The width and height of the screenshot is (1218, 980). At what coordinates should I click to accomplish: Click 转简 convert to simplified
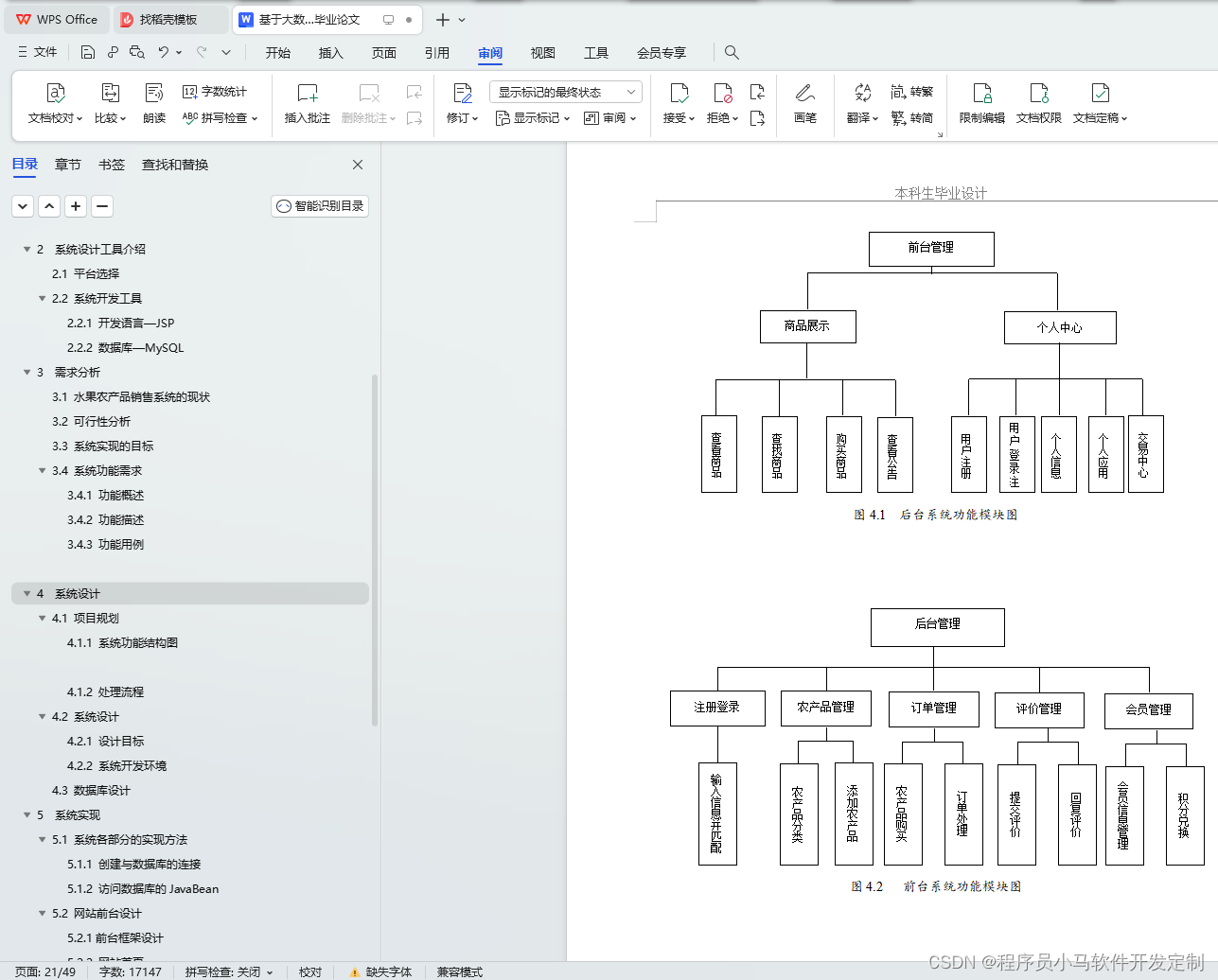coord(912,118)
